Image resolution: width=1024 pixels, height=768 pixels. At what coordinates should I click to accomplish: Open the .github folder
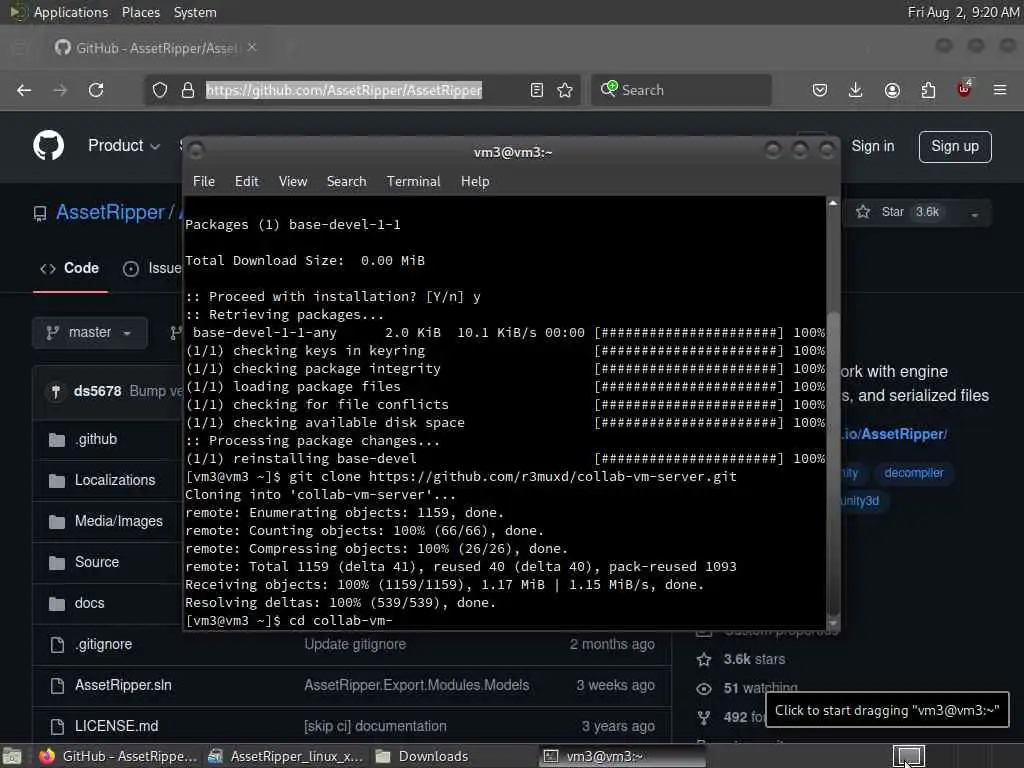tap(96, 440)
